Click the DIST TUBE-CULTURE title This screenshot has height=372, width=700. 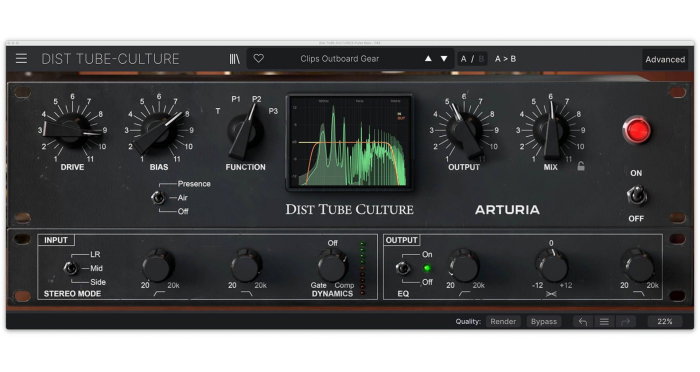pyautogui.click(x=110, y=59)
